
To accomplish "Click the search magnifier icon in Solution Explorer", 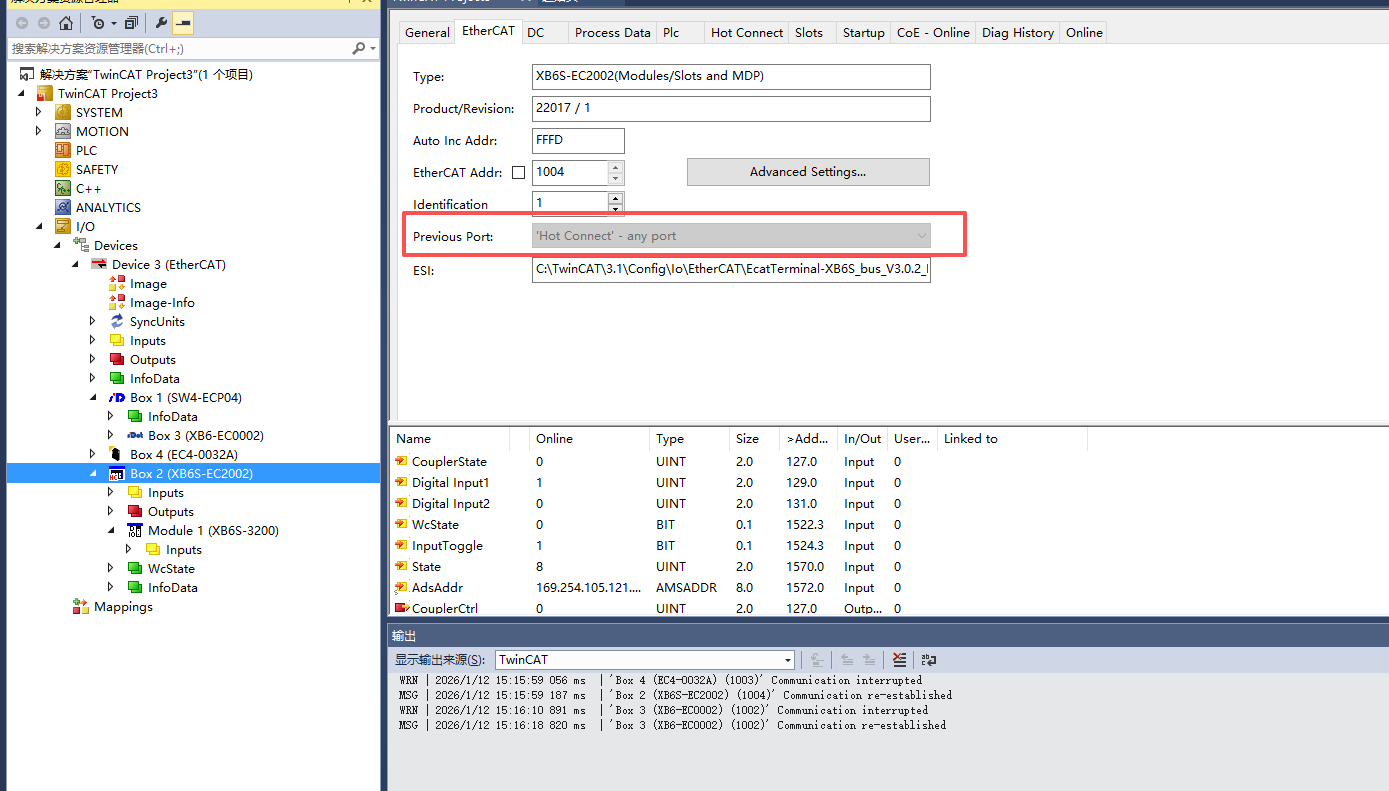I will (359, 48).
